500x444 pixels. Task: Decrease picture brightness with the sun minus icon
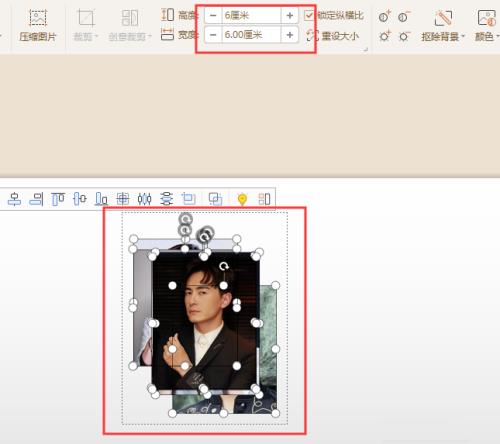click(404, 36)
